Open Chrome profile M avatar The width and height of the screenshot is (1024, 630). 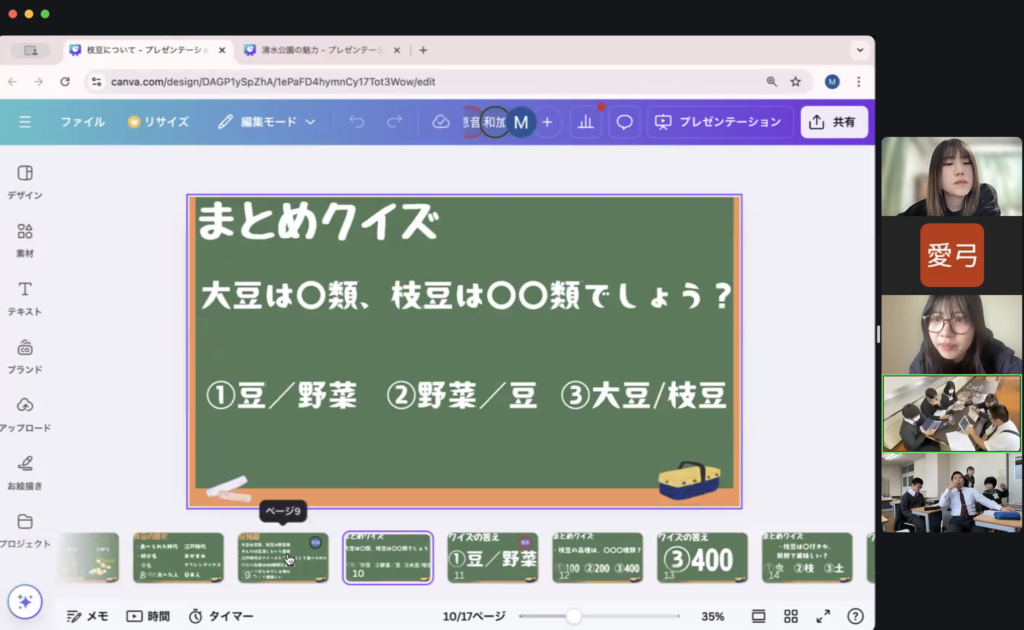[x=831, y=82]
